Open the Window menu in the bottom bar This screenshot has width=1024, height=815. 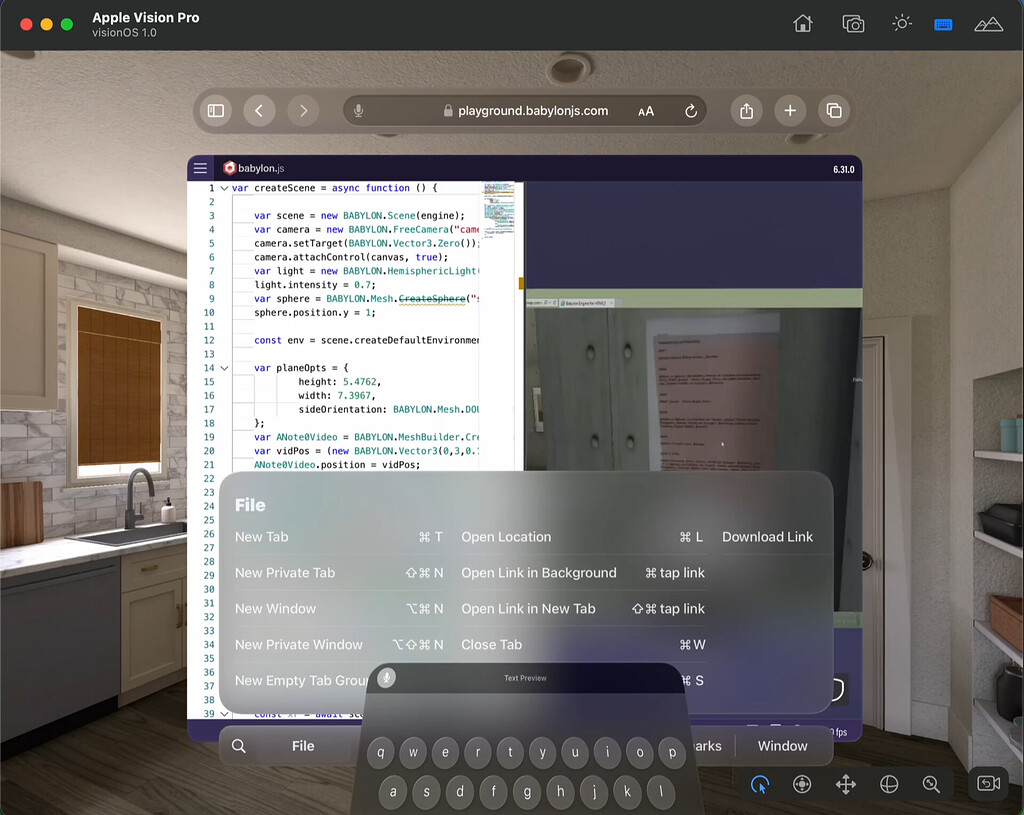click(x=783, y=745)
